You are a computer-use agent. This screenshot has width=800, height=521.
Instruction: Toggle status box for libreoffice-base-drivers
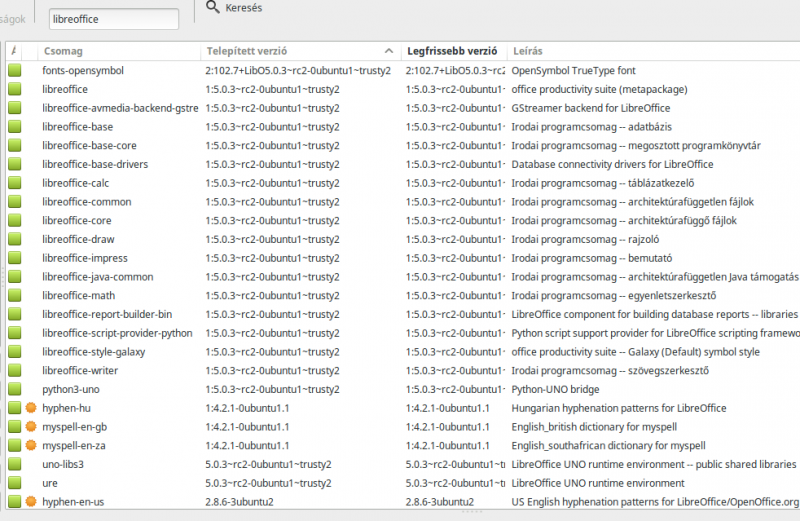15,164
